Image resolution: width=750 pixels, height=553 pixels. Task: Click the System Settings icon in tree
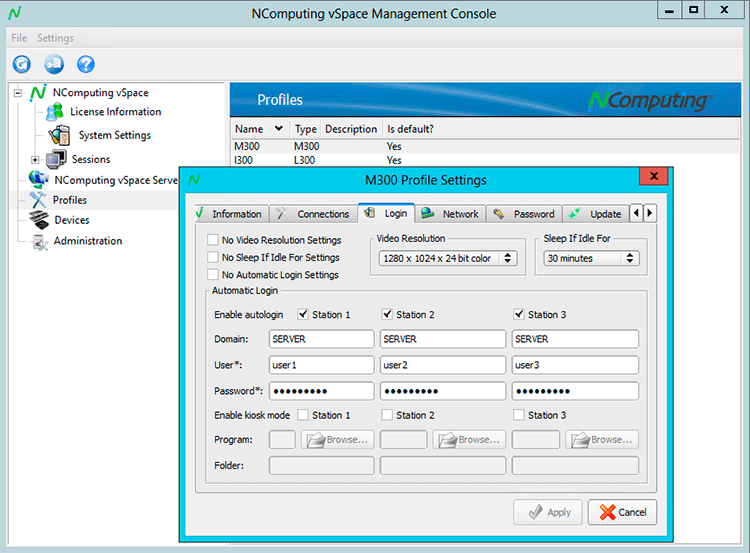tap(60, 135)
